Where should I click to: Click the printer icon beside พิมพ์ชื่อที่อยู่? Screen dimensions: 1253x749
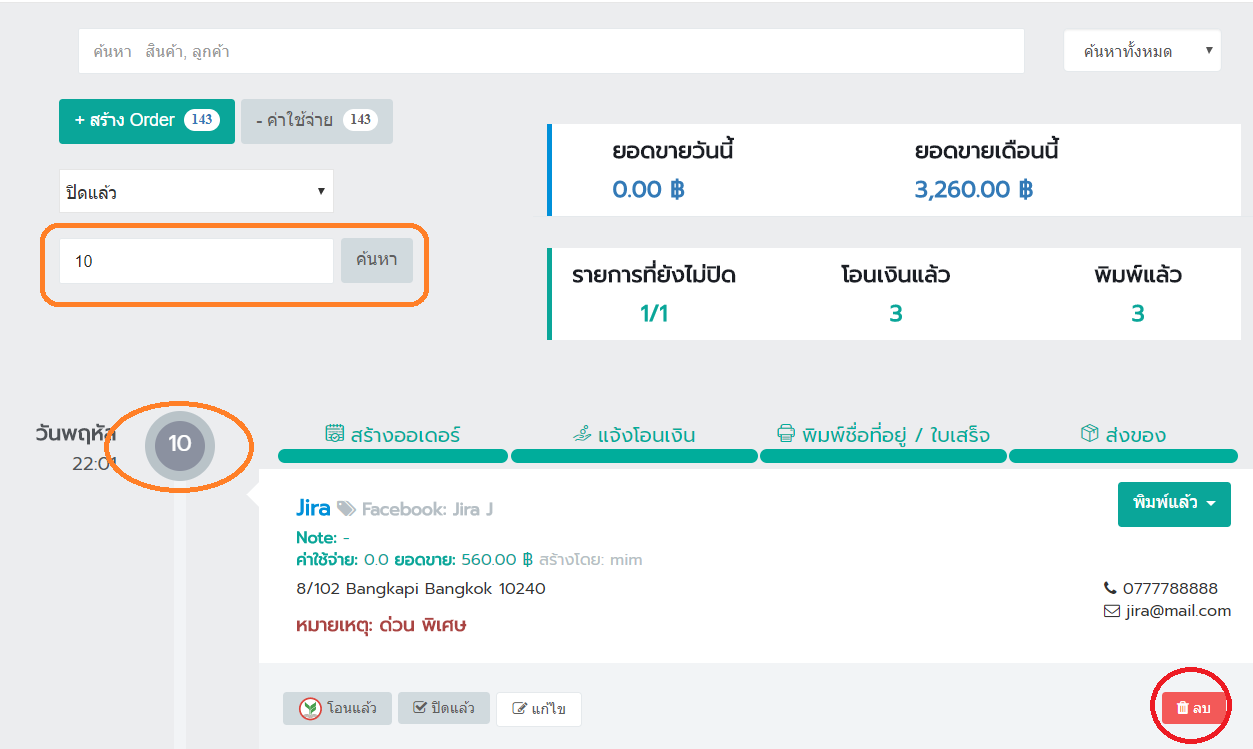(x=786, y=434)
